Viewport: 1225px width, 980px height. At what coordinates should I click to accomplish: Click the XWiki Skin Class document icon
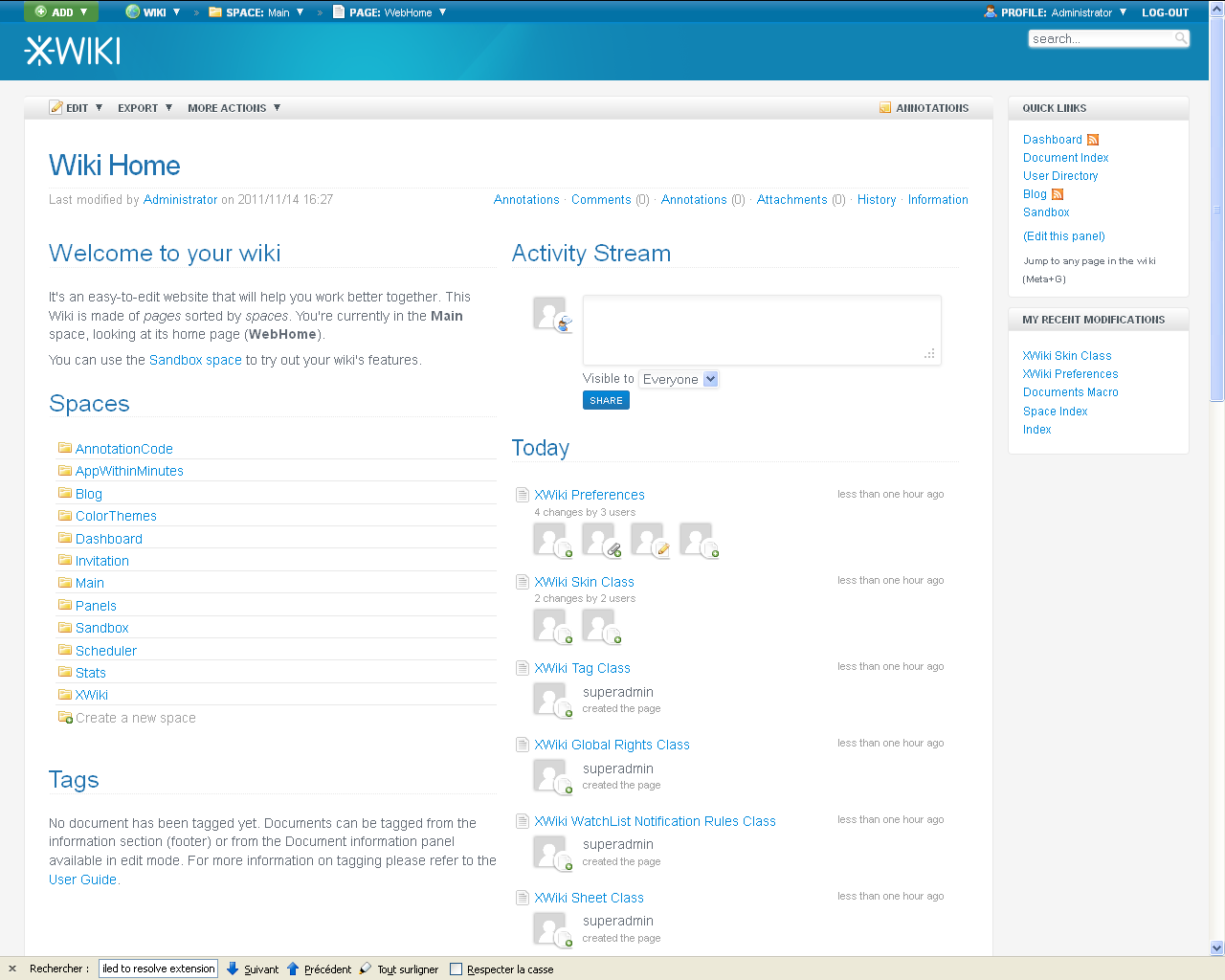523,582
